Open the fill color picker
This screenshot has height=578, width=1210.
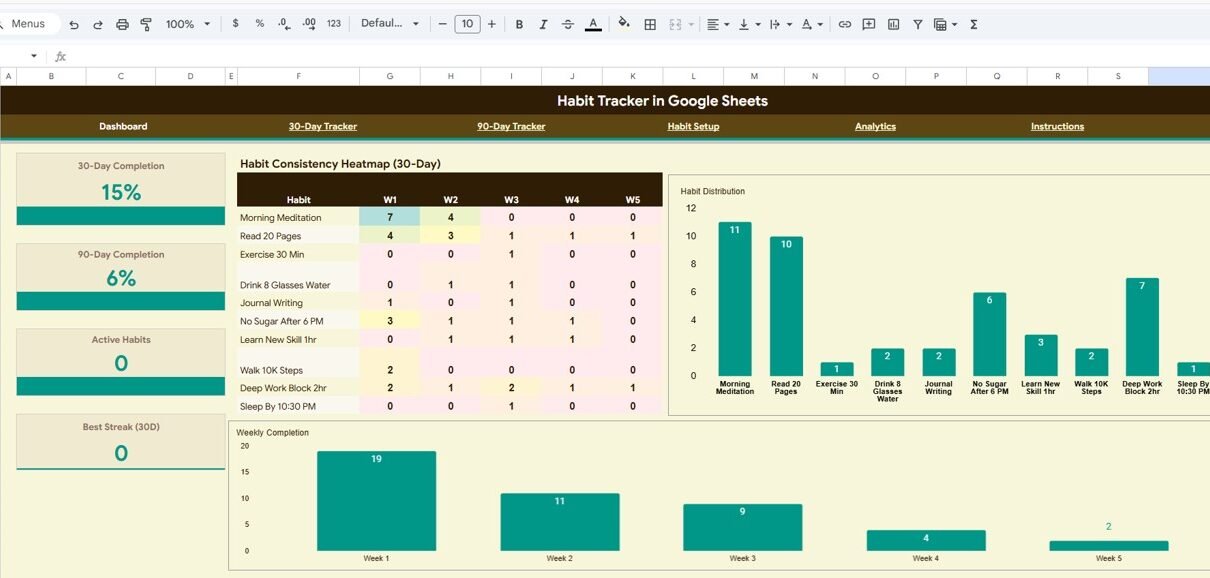[624, 24]
